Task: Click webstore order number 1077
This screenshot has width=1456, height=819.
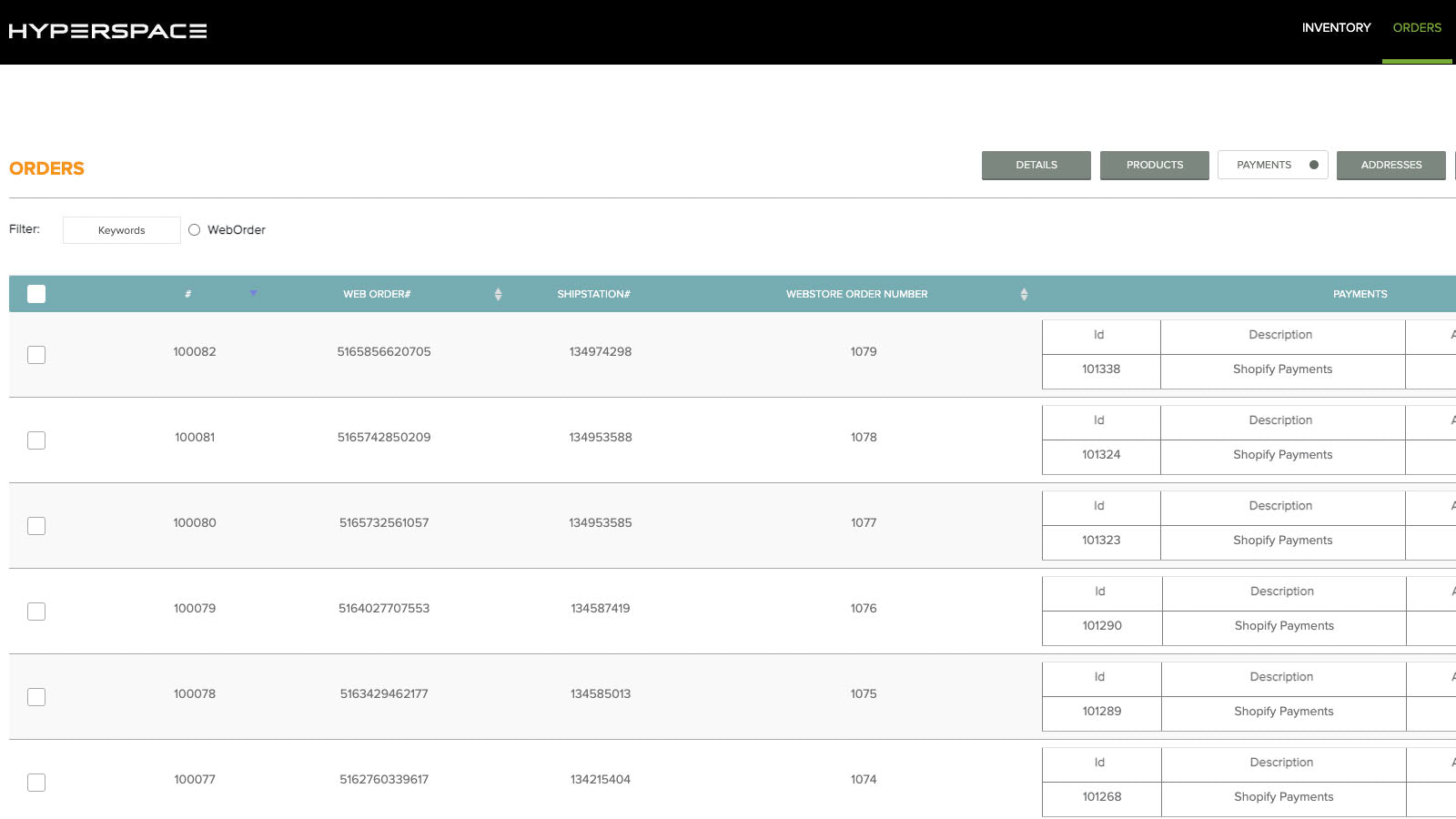Action: click(864, 522)
